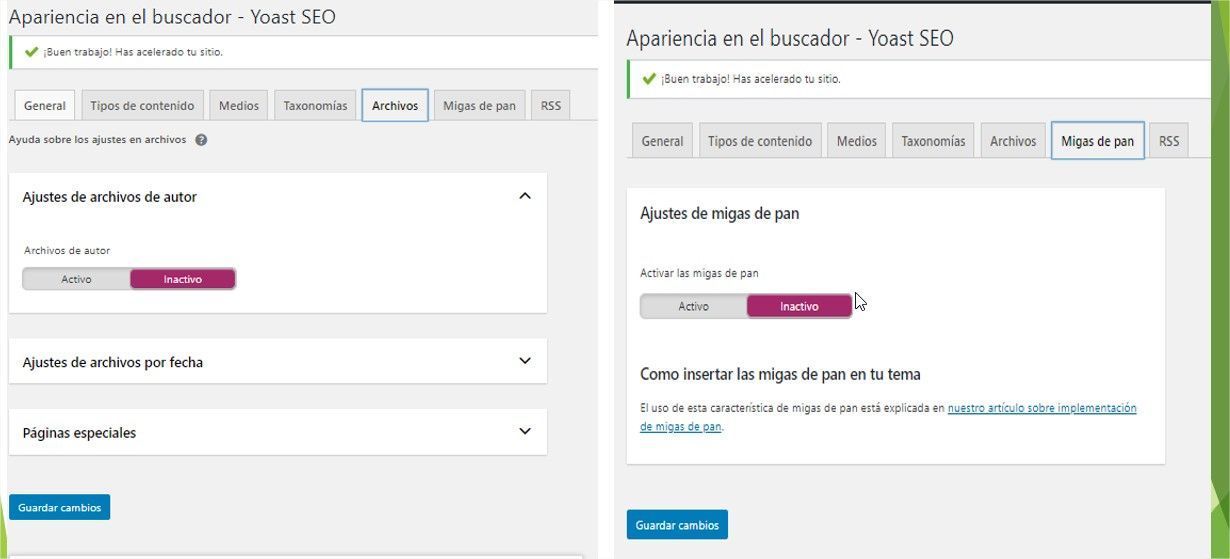The width and height of the screenshot is (1230, 559).
Task: Open the RSS tab in right window
Action: click(1169, 141)
